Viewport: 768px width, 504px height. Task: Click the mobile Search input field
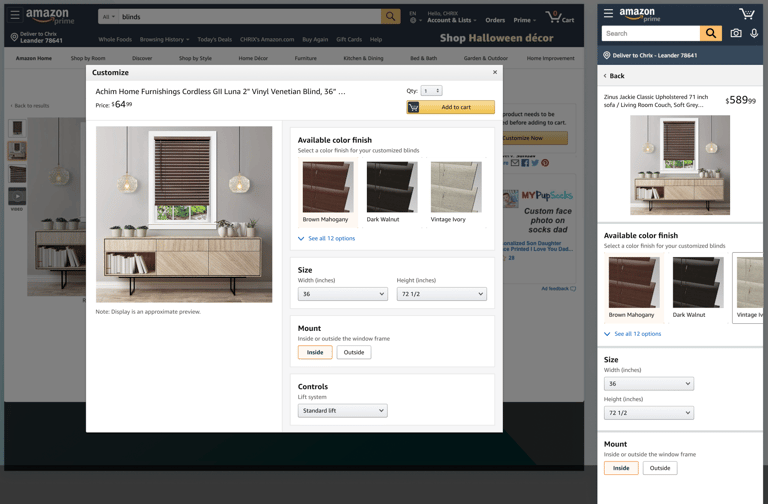[650, 33]
